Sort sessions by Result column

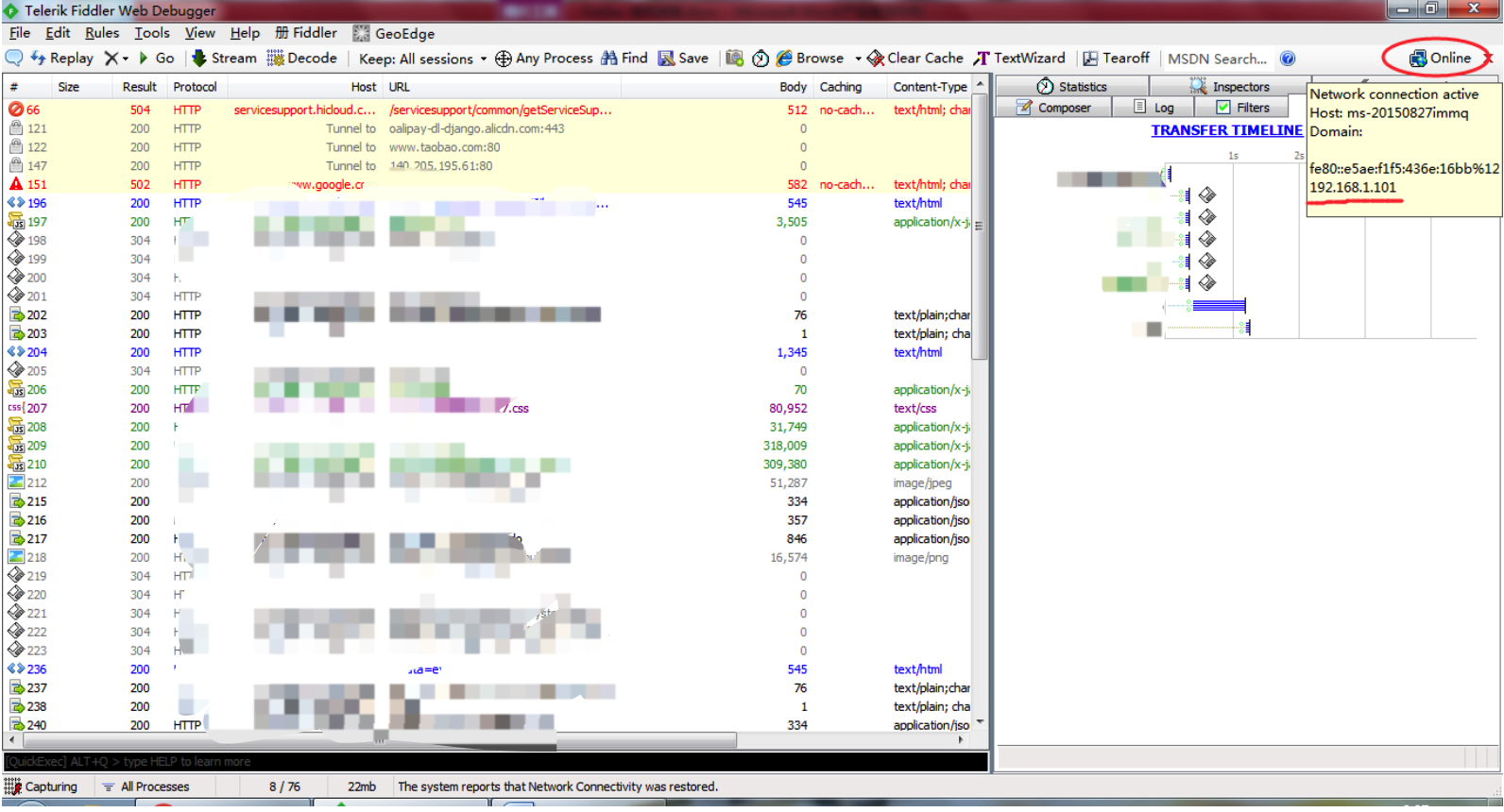pos(140,87)
